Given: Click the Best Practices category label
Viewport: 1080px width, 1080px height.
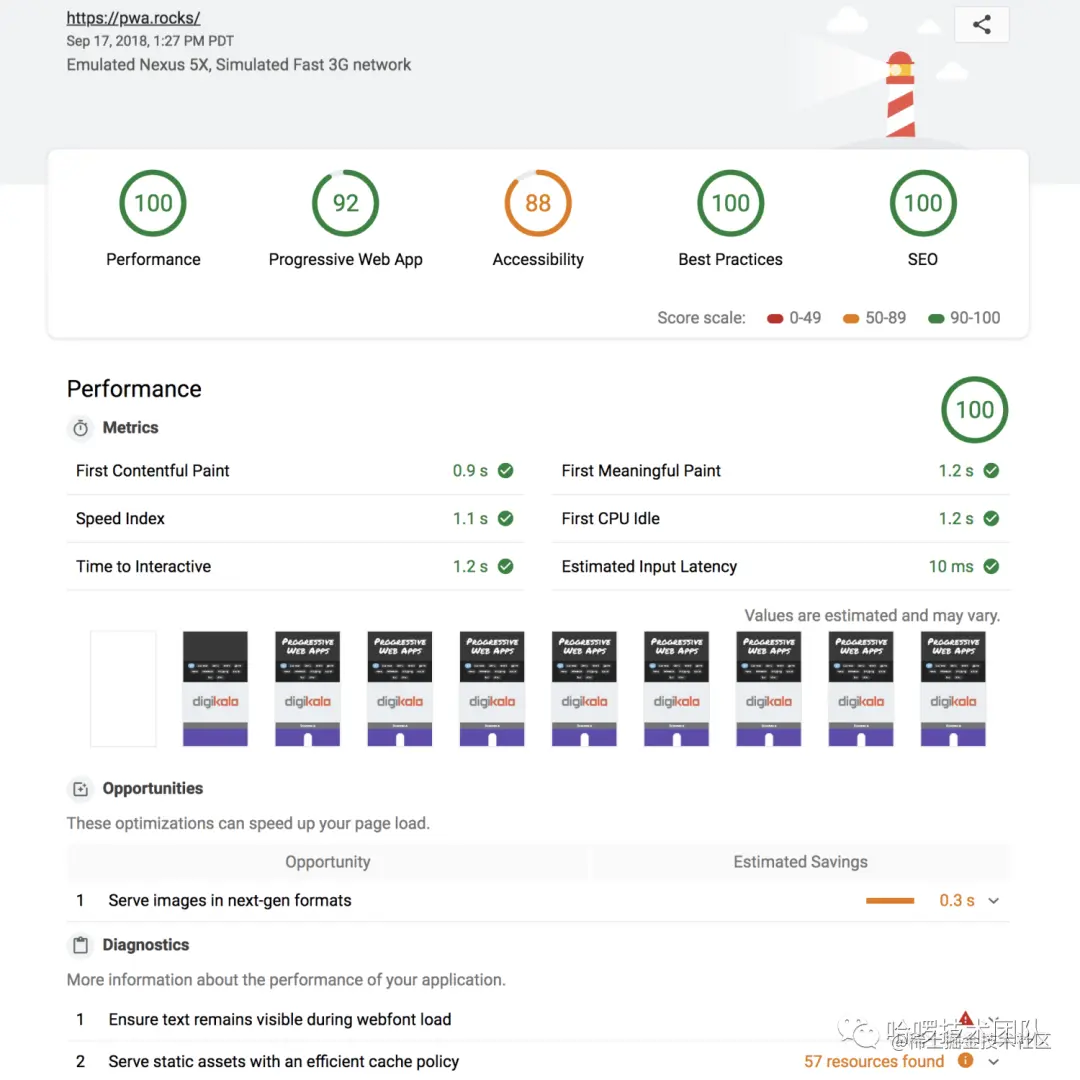Looking at the screenshot, I should tap(730, 260).
